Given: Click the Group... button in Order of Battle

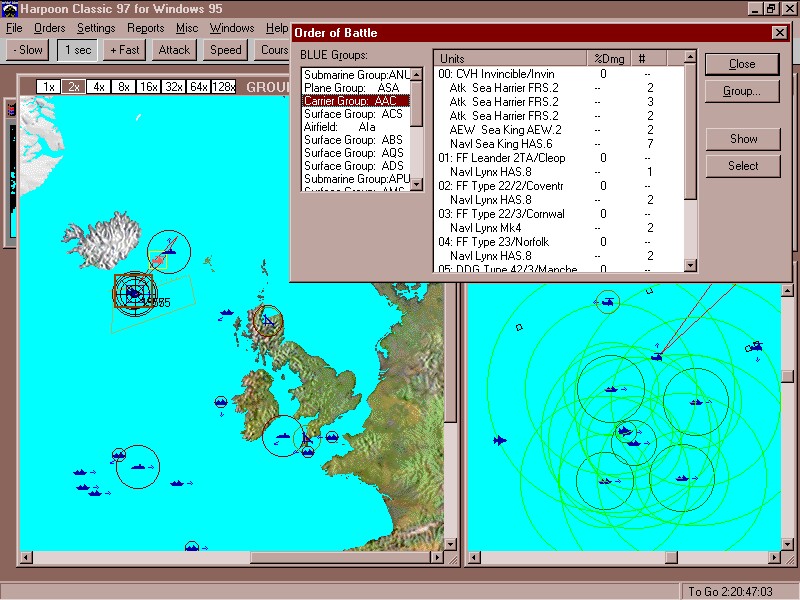Looking at the screenshot, I should [x=742, y=91].
